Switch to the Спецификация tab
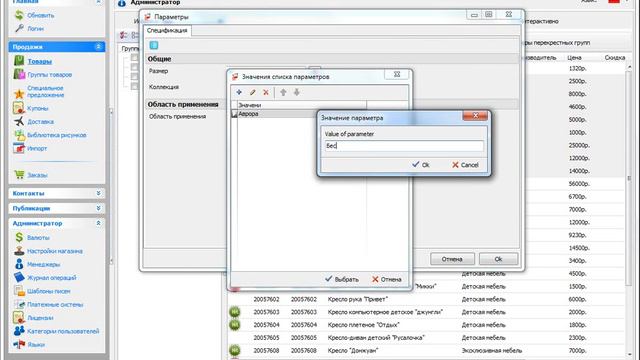The width and height of the screenshot is (640, 360). [x=167, y=31]
